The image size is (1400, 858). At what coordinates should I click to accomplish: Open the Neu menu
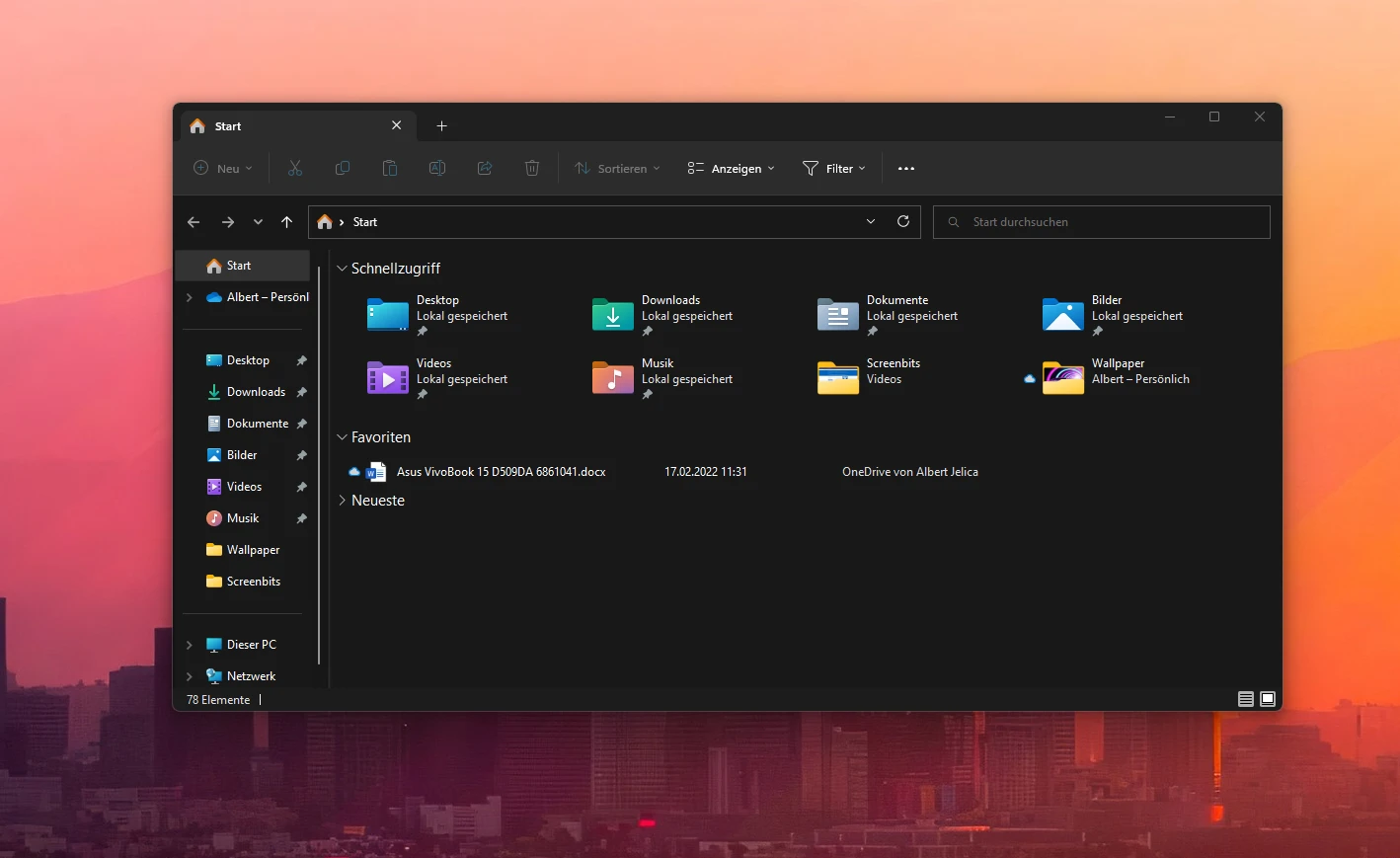(x=221, y=168)
